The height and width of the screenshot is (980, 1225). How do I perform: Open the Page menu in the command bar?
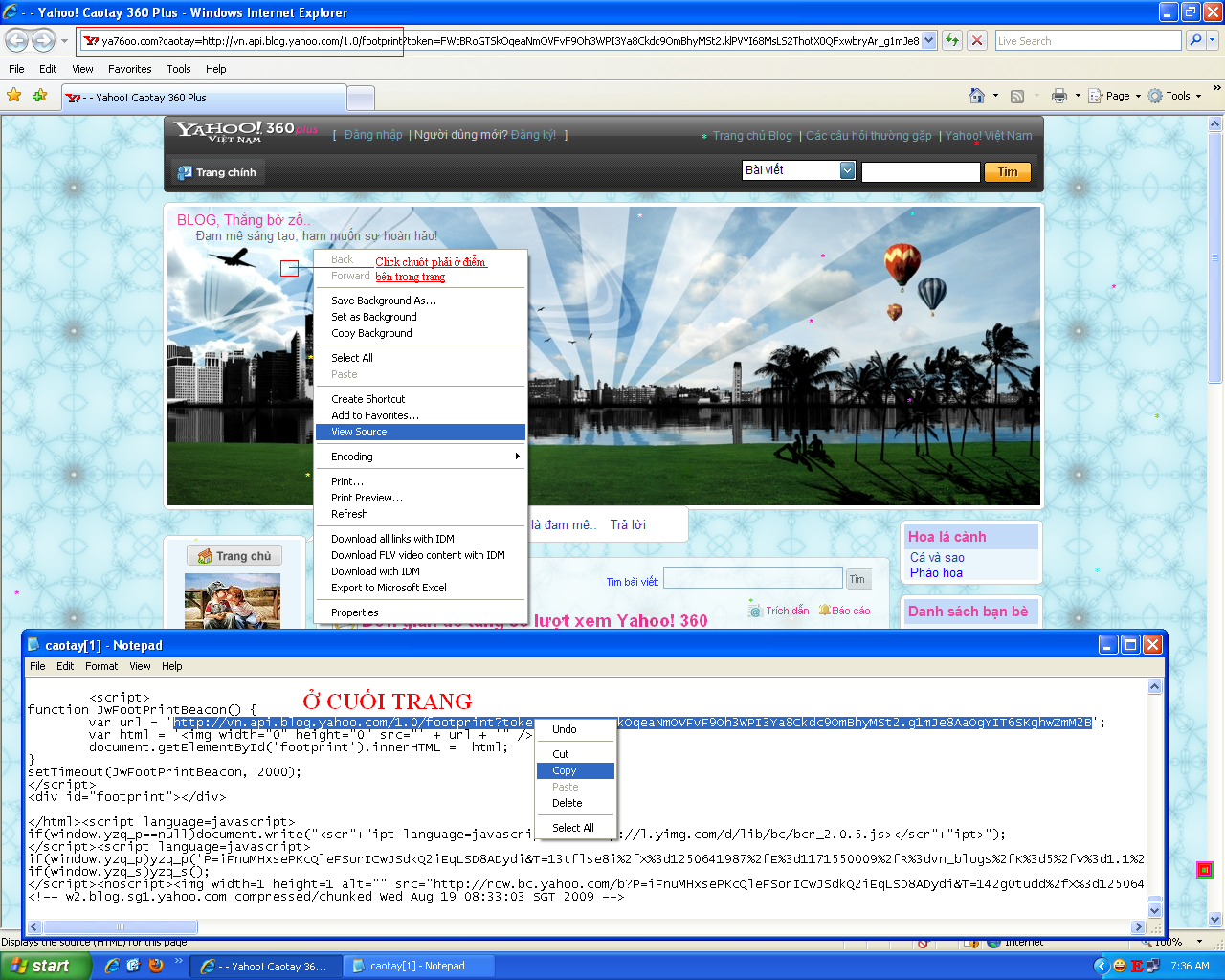tap(1114, 96)
